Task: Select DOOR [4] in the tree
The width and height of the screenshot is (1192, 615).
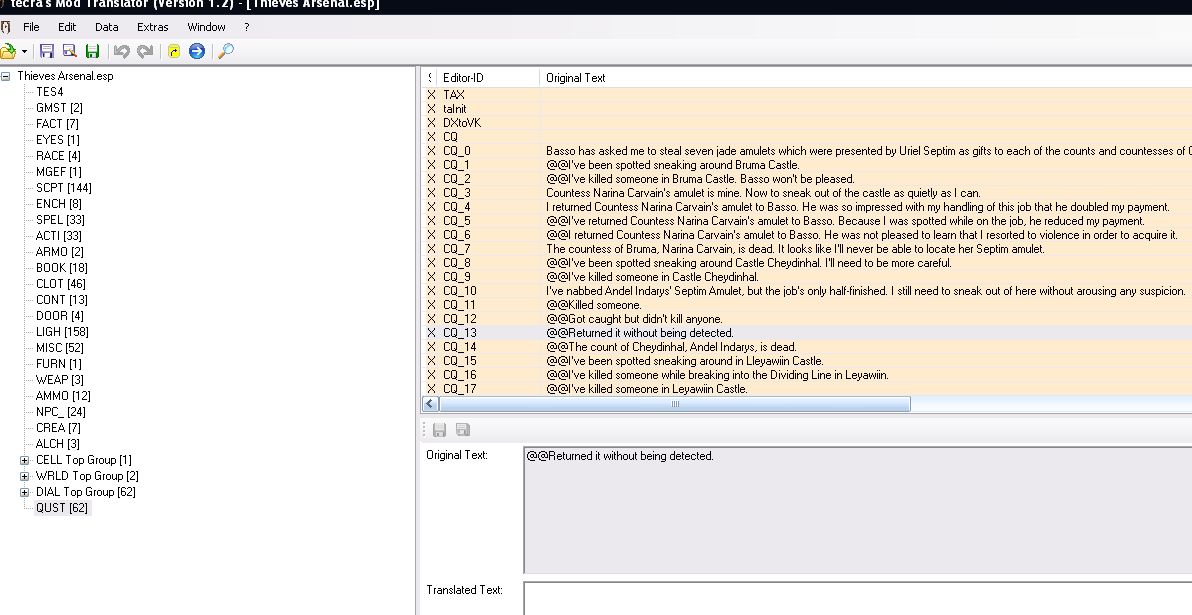Action: (x=60, y=315)
